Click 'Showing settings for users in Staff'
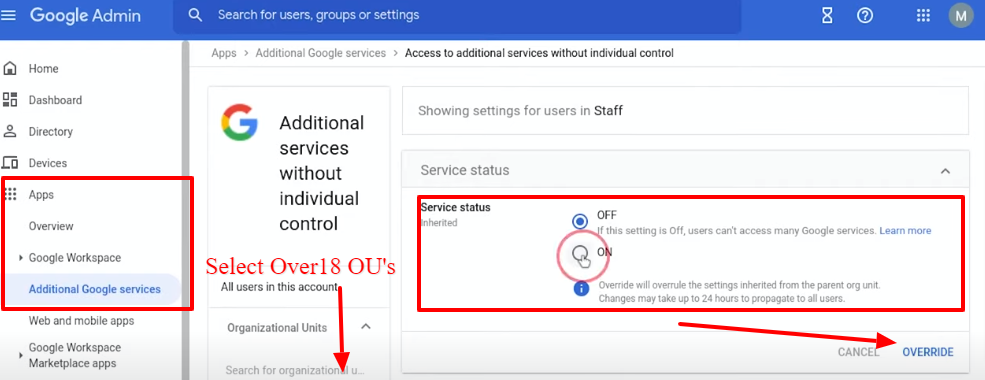Image resolution: width=985 pixels, height=380 pixels. tap(520, 111)
